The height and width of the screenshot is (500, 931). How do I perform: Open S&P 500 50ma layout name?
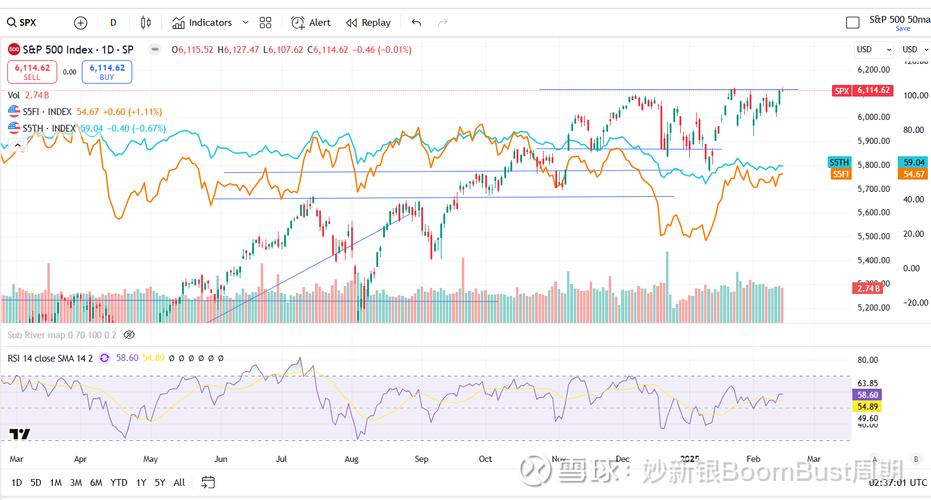coord(899,19)
